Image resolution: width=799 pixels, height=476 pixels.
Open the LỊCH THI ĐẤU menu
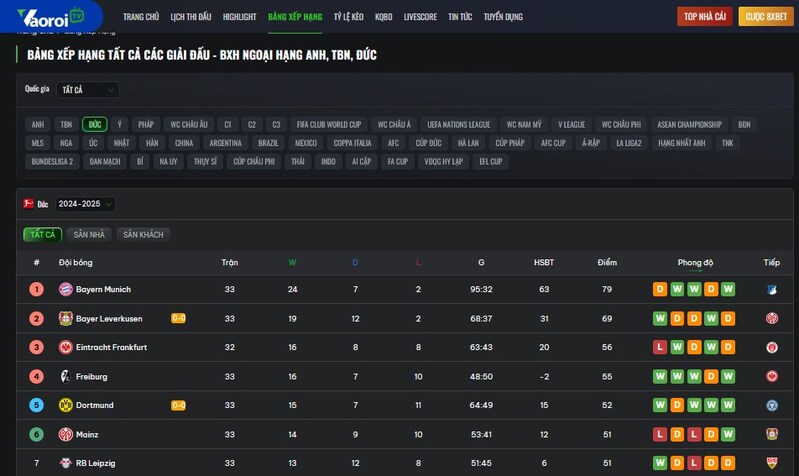(191, 17)
